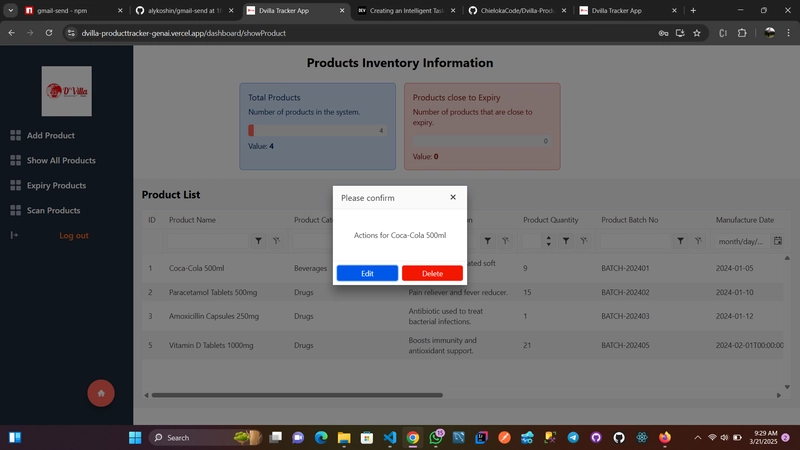Click the red home floating button

pos(101,393)
